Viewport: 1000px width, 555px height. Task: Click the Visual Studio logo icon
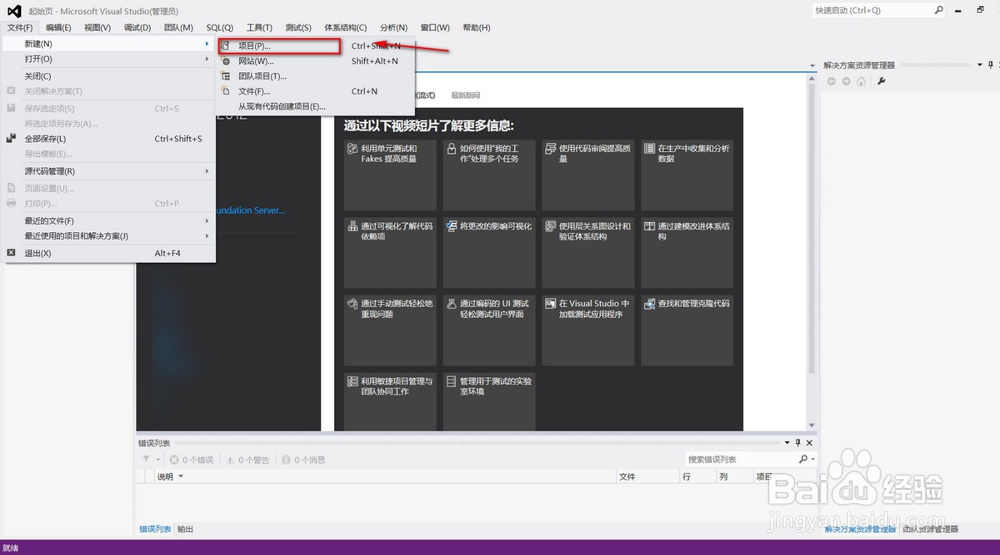coord(14,11)
